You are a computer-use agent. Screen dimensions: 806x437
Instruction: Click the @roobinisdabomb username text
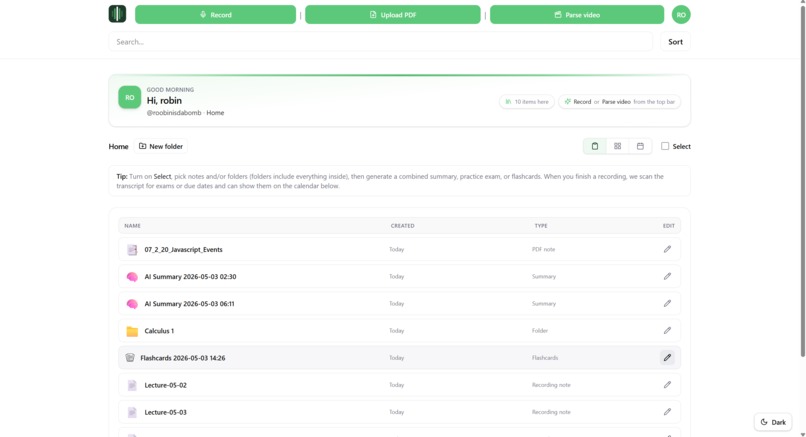[174, 113]
